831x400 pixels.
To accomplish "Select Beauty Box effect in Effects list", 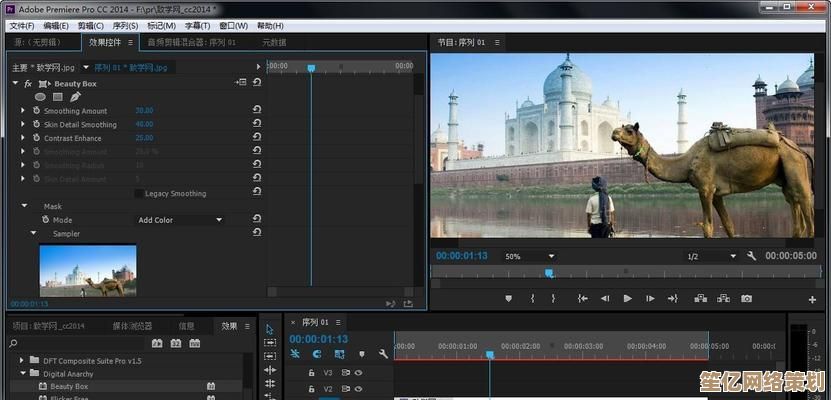I will [69, 386].
